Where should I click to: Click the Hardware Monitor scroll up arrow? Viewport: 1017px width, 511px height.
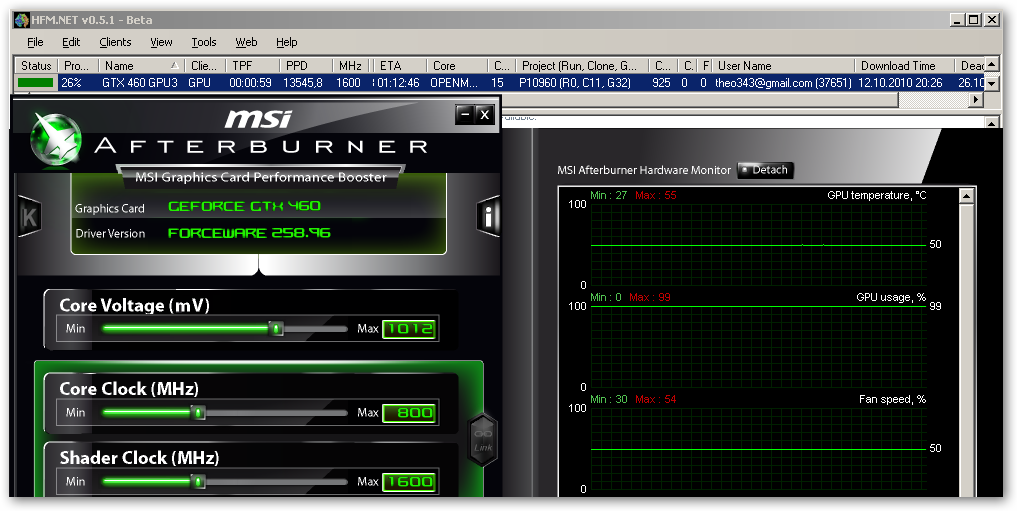(966, 196)
